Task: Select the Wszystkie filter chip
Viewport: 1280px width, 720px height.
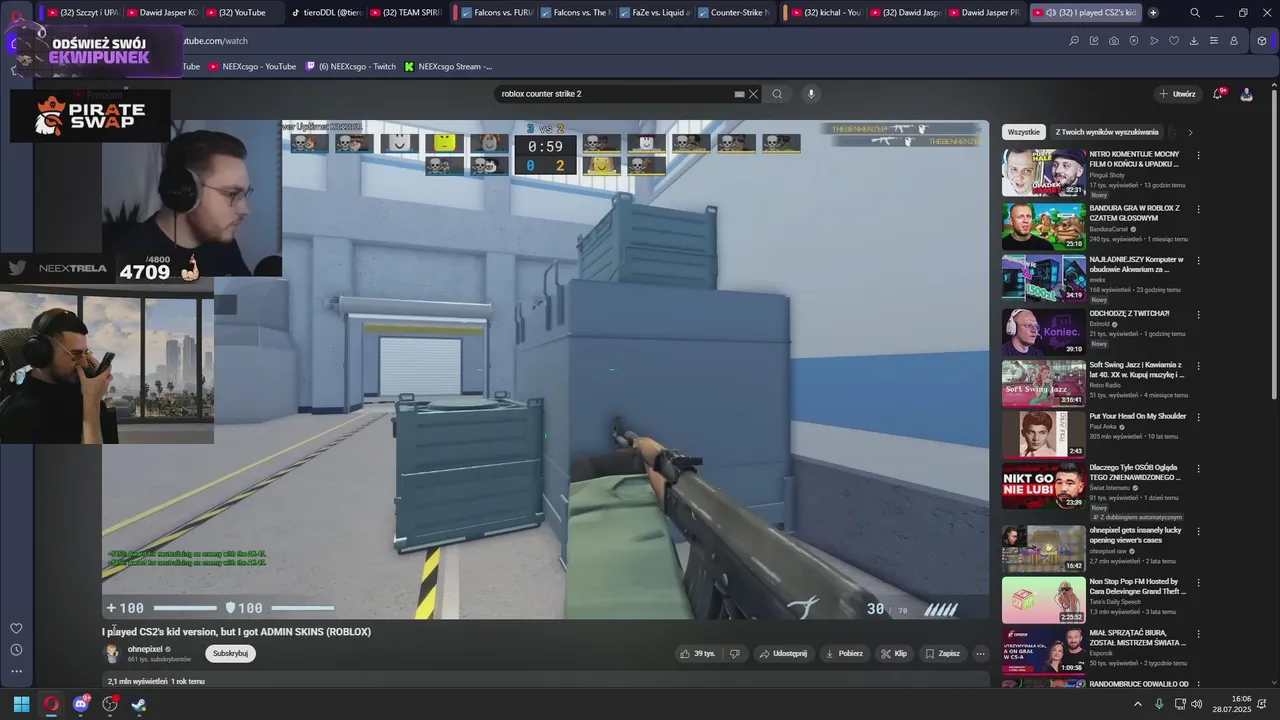Action: (x=1024, y=132)
